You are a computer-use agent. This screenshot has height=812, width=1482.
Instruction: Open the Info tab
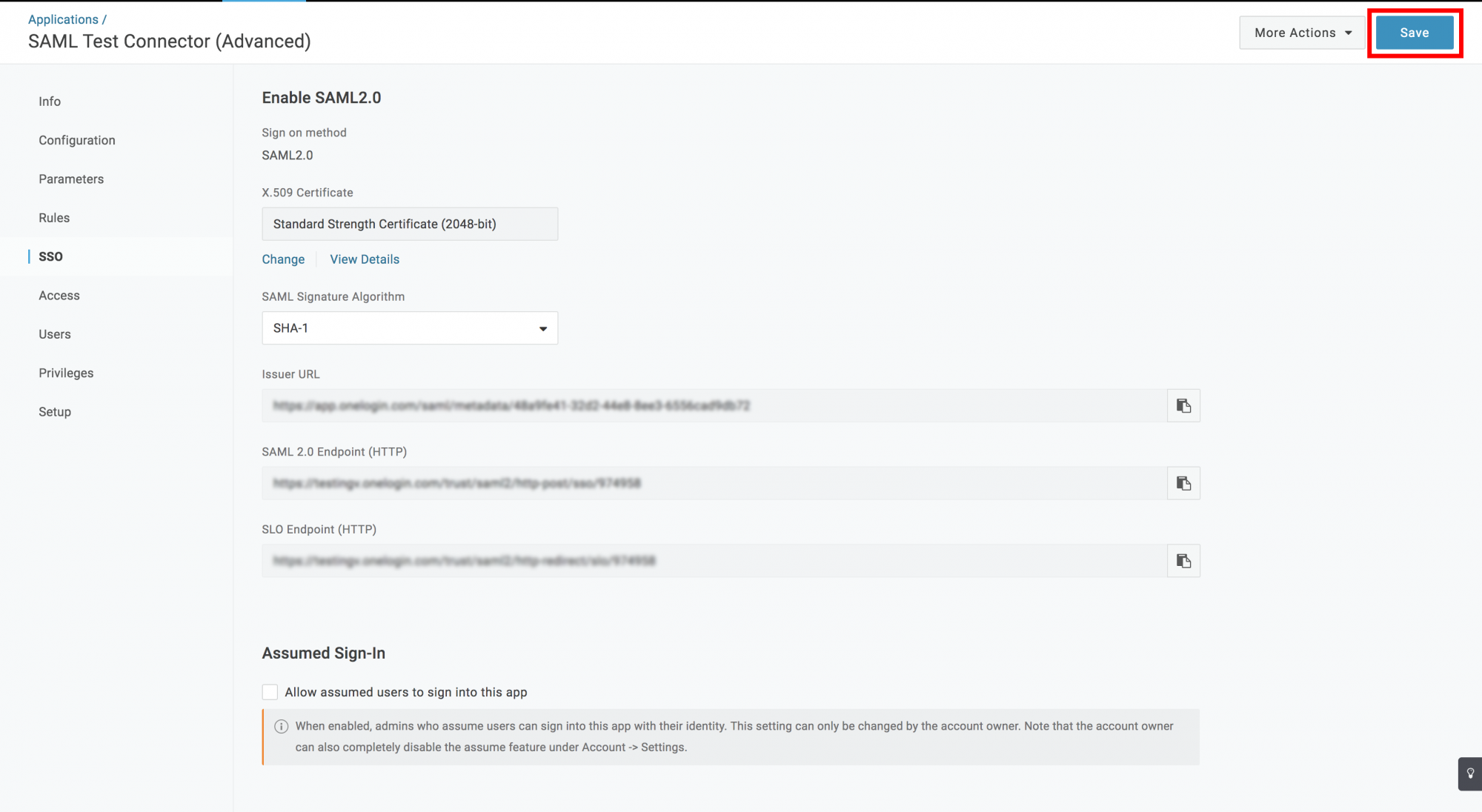50,101
